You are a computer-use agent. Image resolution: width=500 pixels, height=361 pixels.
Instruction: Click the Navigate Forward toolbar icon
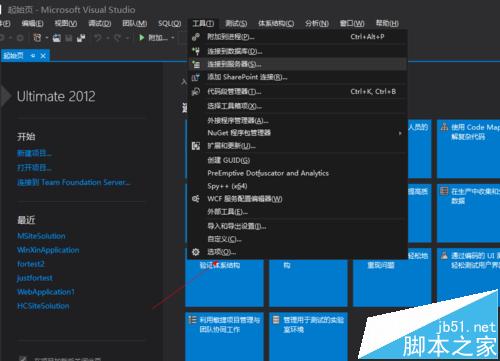(20, 38)
